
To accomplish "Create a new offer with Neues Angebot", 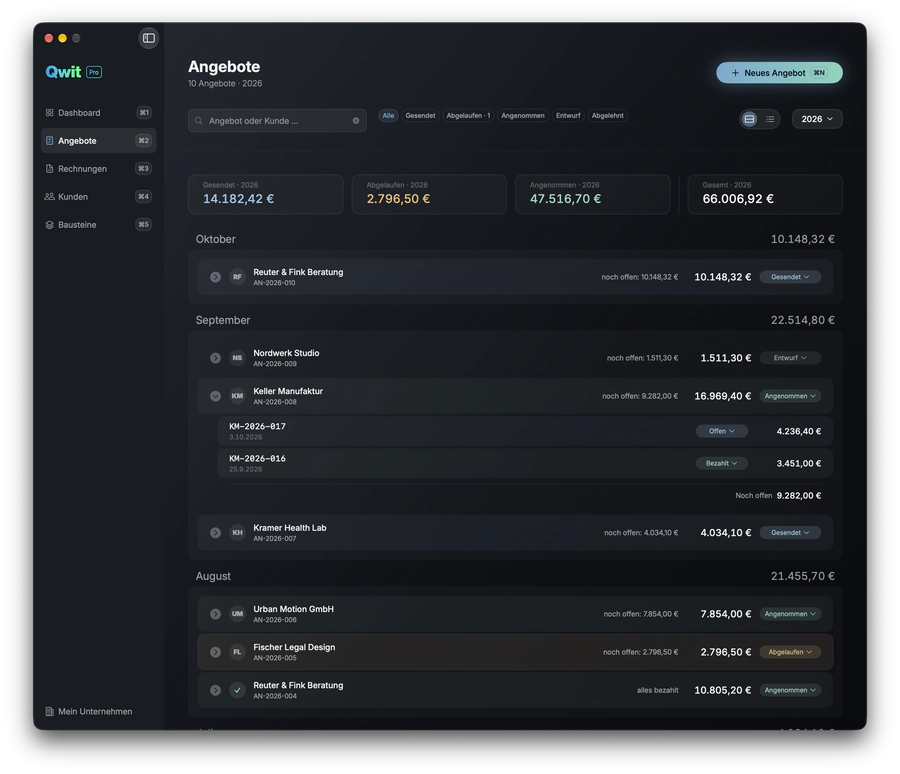I will click(779, 73).
